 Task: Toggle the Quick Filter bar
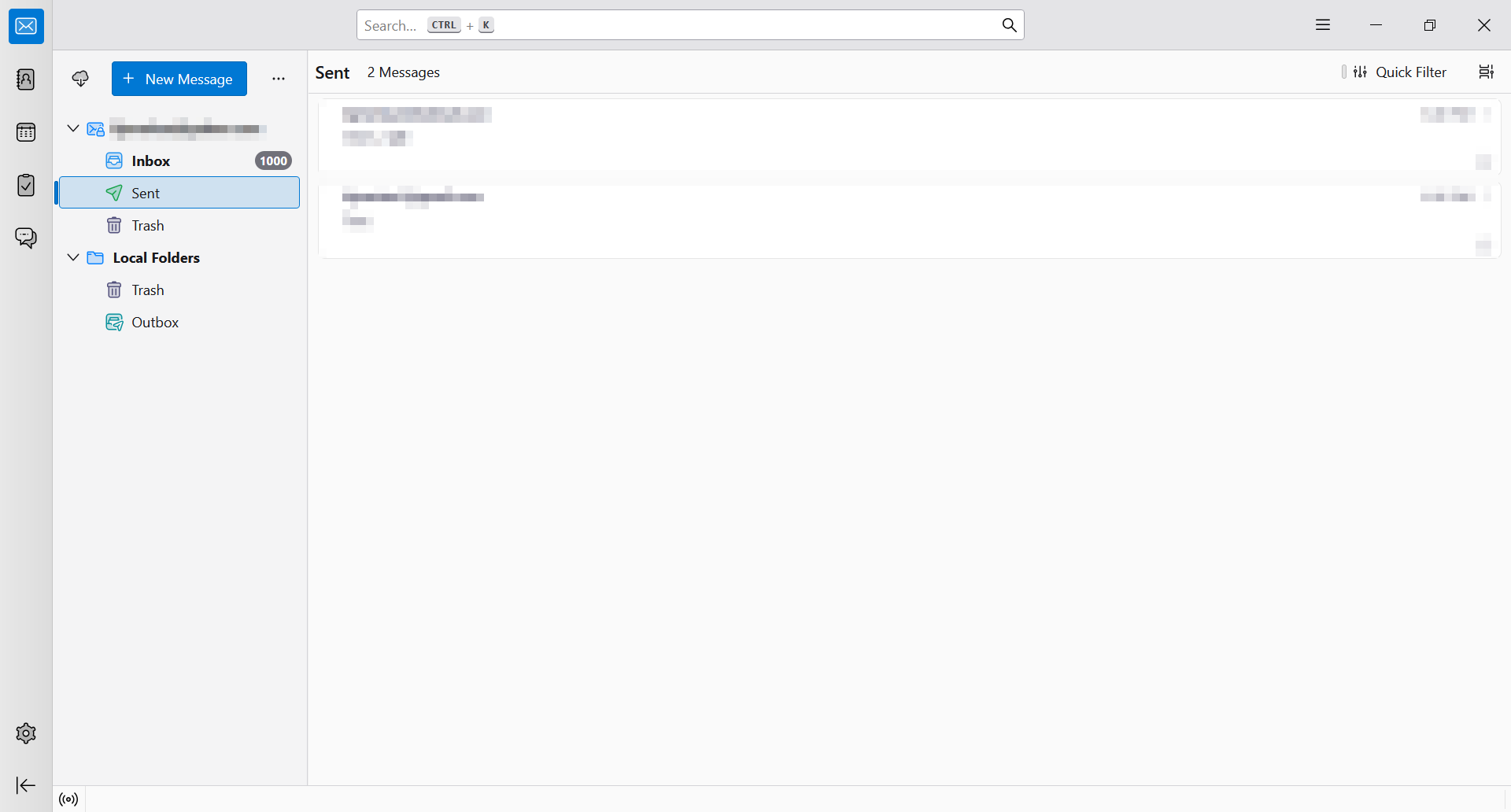coord(1400,72)
